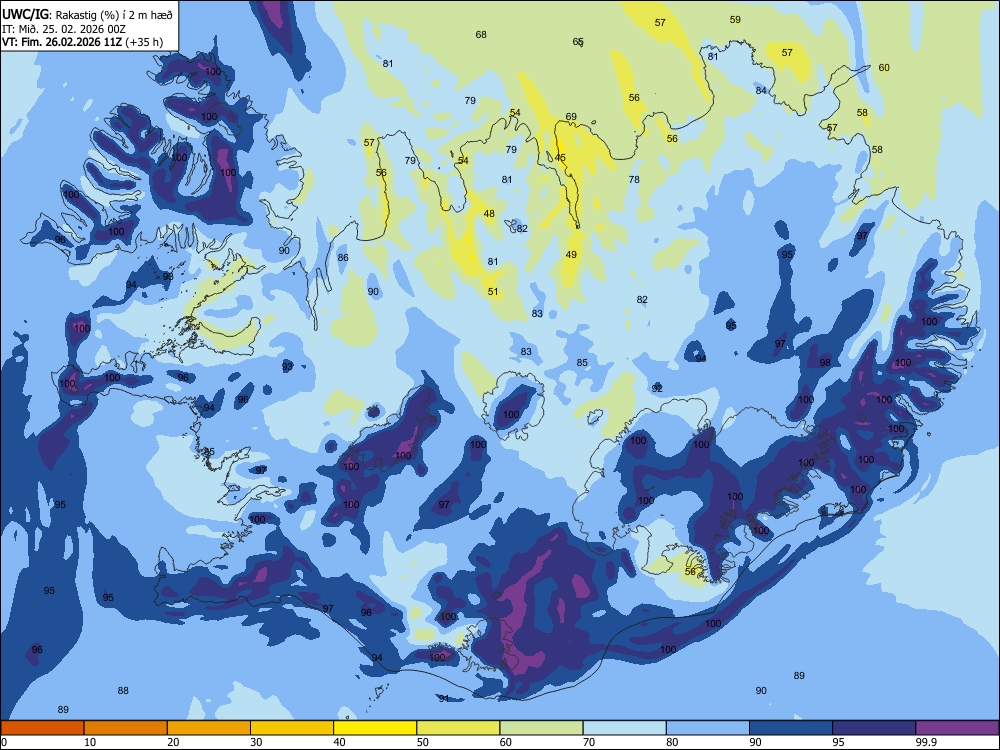Select the map value '45' in the yellow area
Screen dimensions: 1000x750
(x=560, y=158)
